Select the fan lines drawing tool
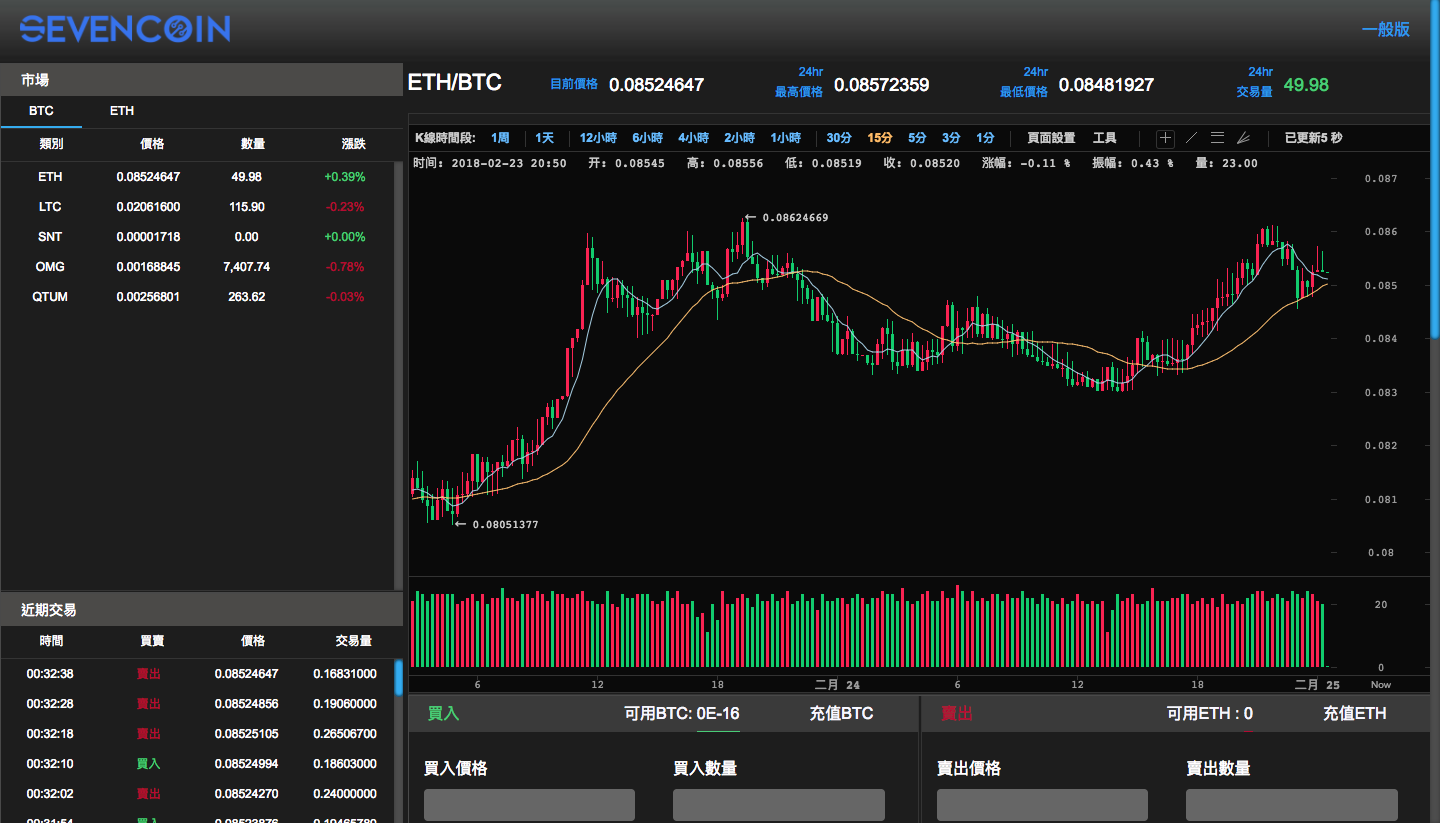Image resolution: width=1440 pixels, height=823 pixels. [x=1243, y=138]
